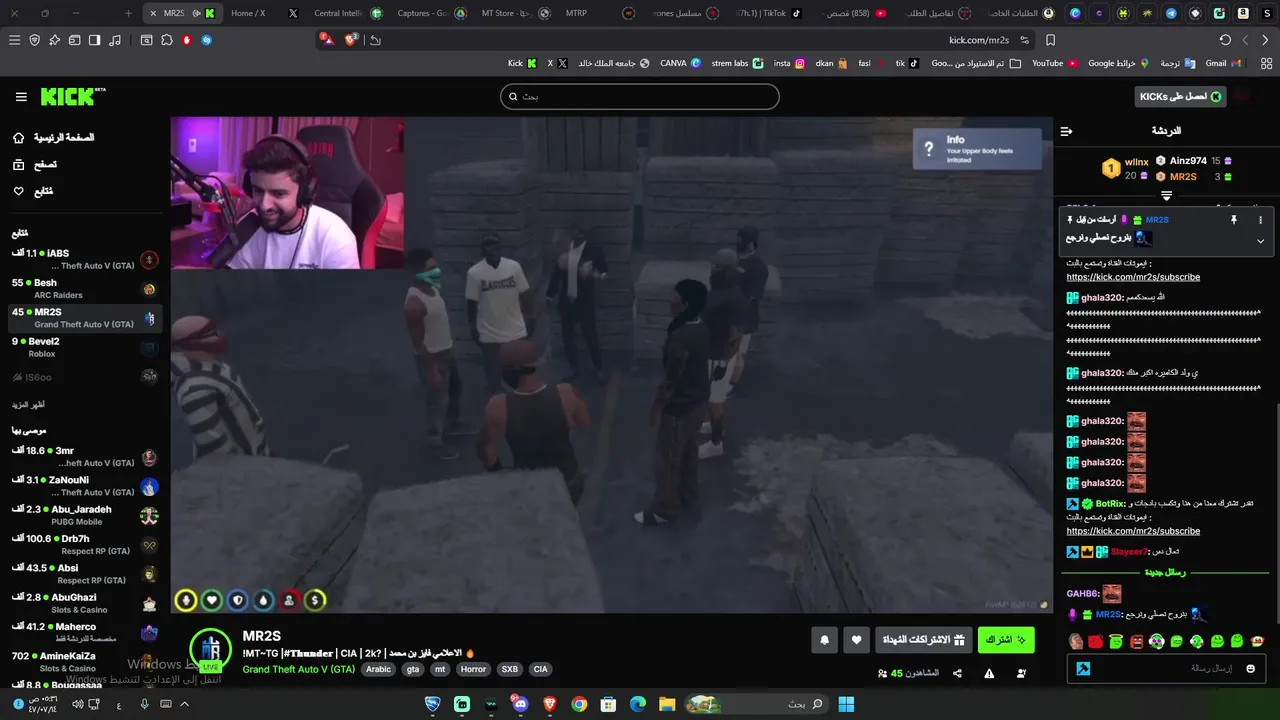The width and height of the screenshot is (1280, 720).
Task: Open CANVA bookmark
Action: point(680,63)
